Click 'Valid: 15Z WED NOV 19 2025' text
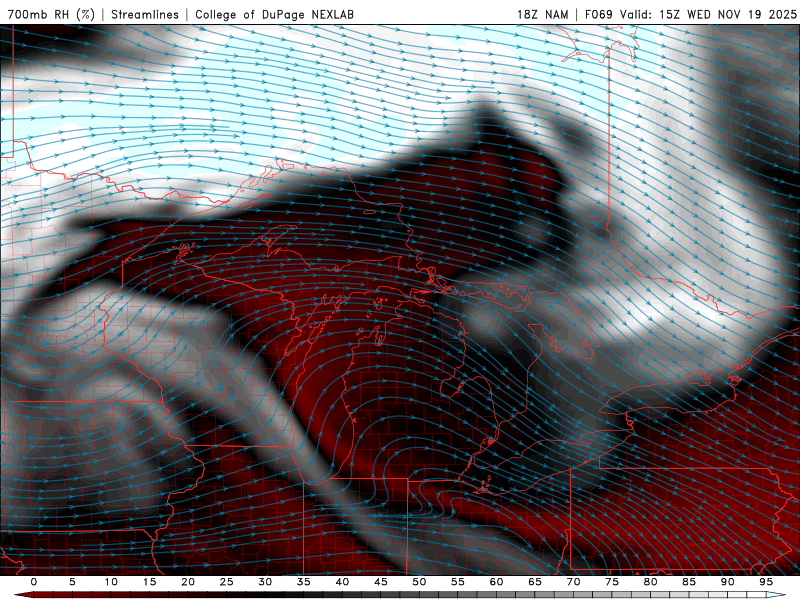800x600 pixels. point(708,14)
